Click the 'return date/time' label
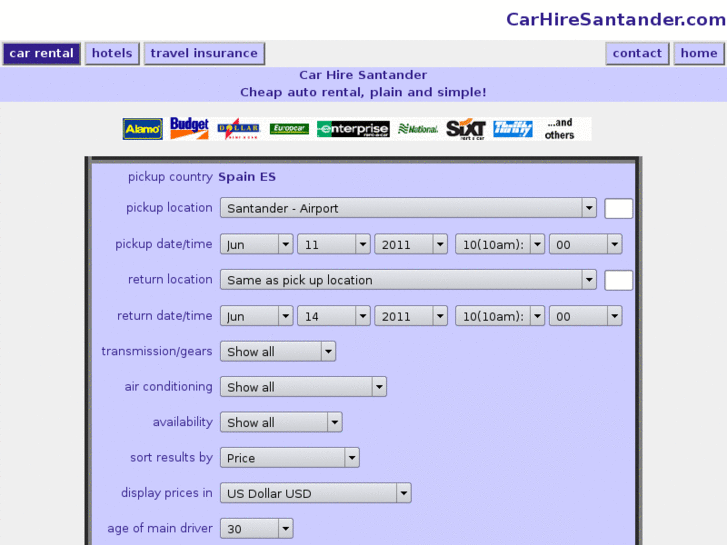 (x=165, y=316)
